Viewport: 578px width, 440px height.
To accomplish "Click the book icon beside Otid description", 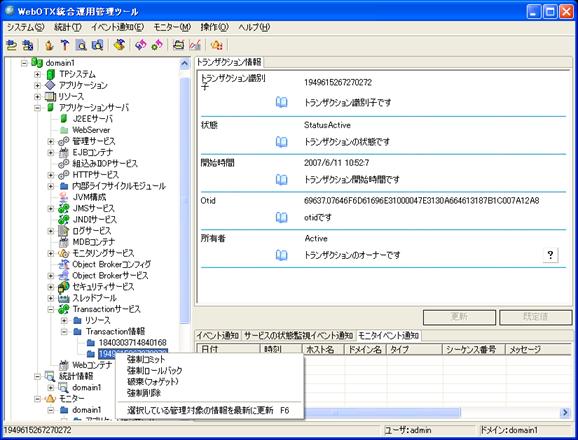I will [282, 217].
